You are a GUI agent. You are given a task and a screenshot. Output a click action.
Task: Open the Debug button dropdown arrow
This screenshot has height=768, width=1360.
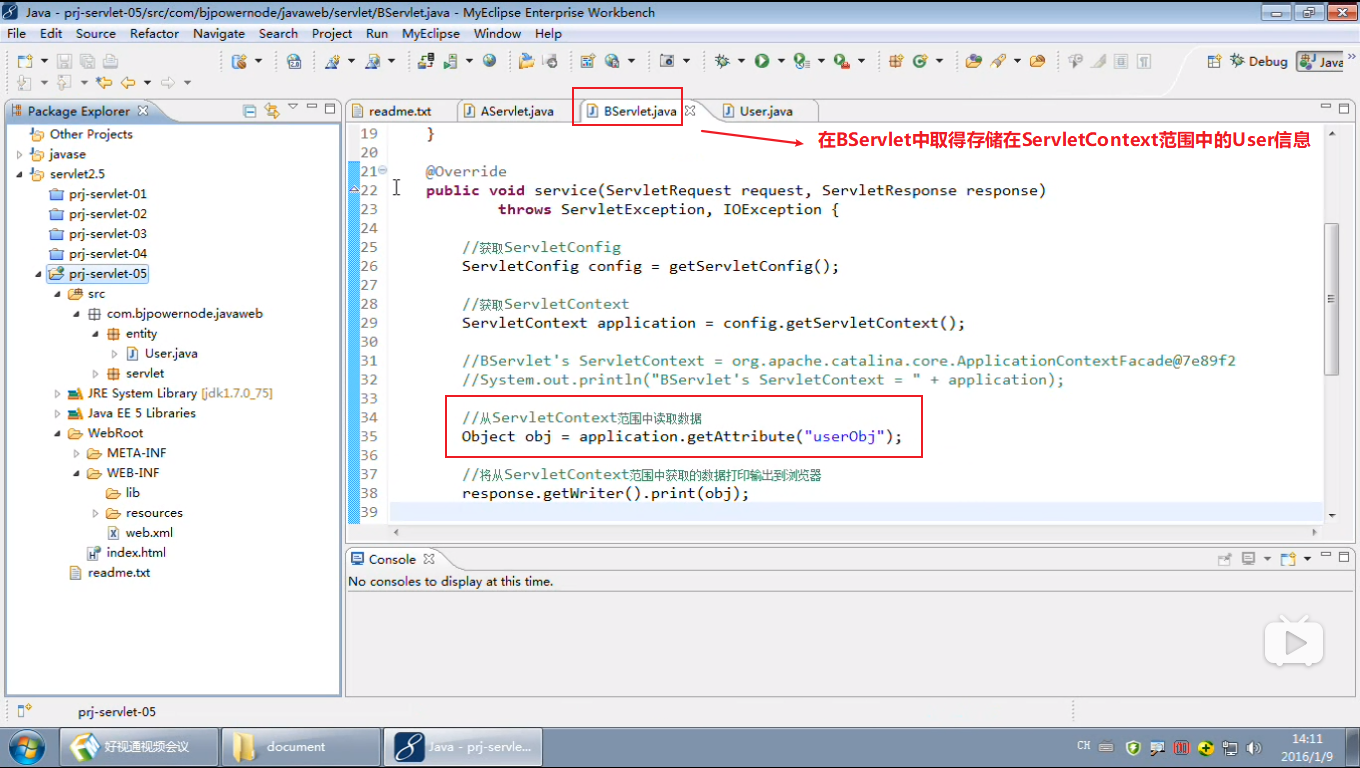[741, 62]
